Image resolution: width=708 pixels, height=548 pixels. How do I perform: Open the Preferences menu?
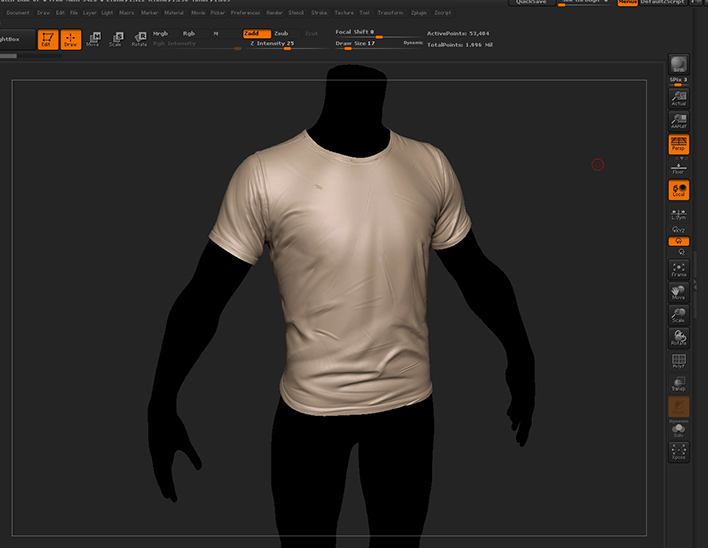pos(245,13)
